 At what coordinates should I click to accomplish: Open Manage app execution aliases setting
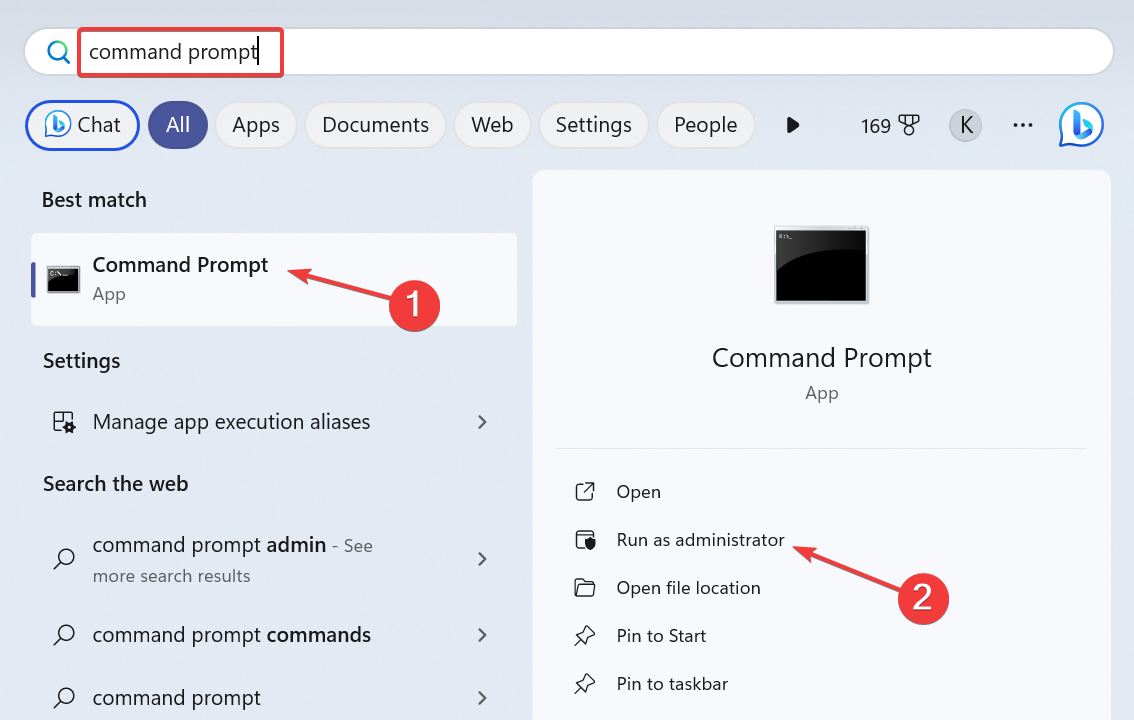pos(274,421)
